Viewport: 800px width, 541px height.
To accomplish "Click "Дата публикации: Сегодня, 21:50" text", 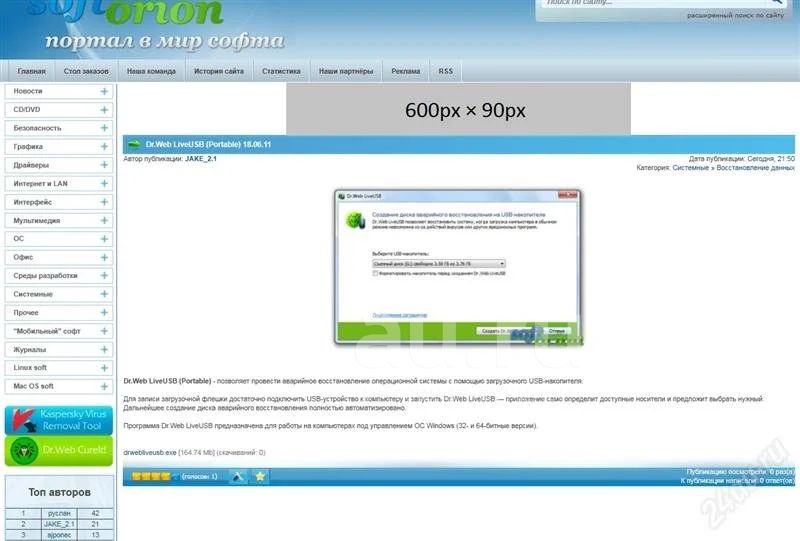I will (x=741, y=159).
